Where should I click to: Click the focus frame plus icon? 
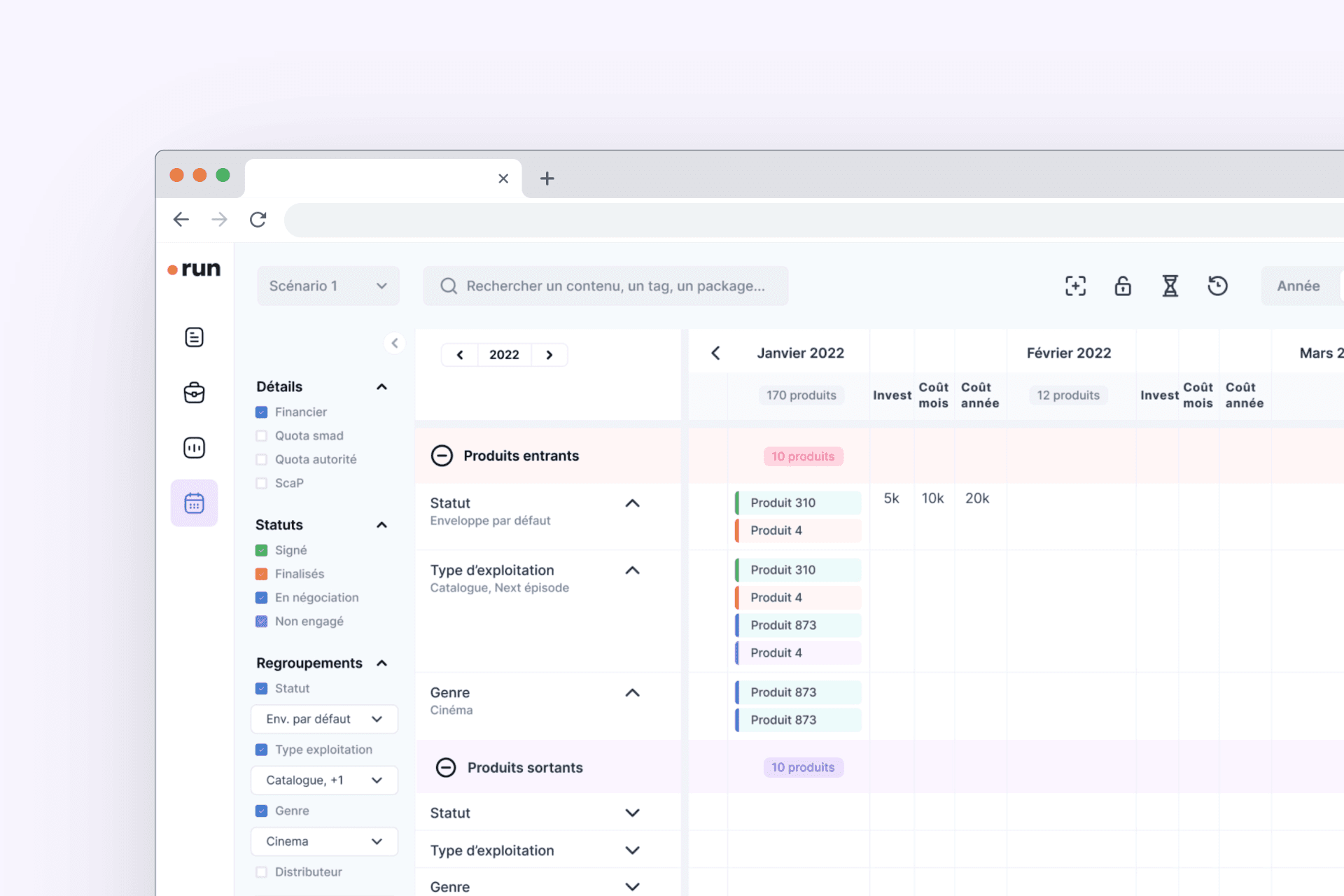coord(1075,286)
